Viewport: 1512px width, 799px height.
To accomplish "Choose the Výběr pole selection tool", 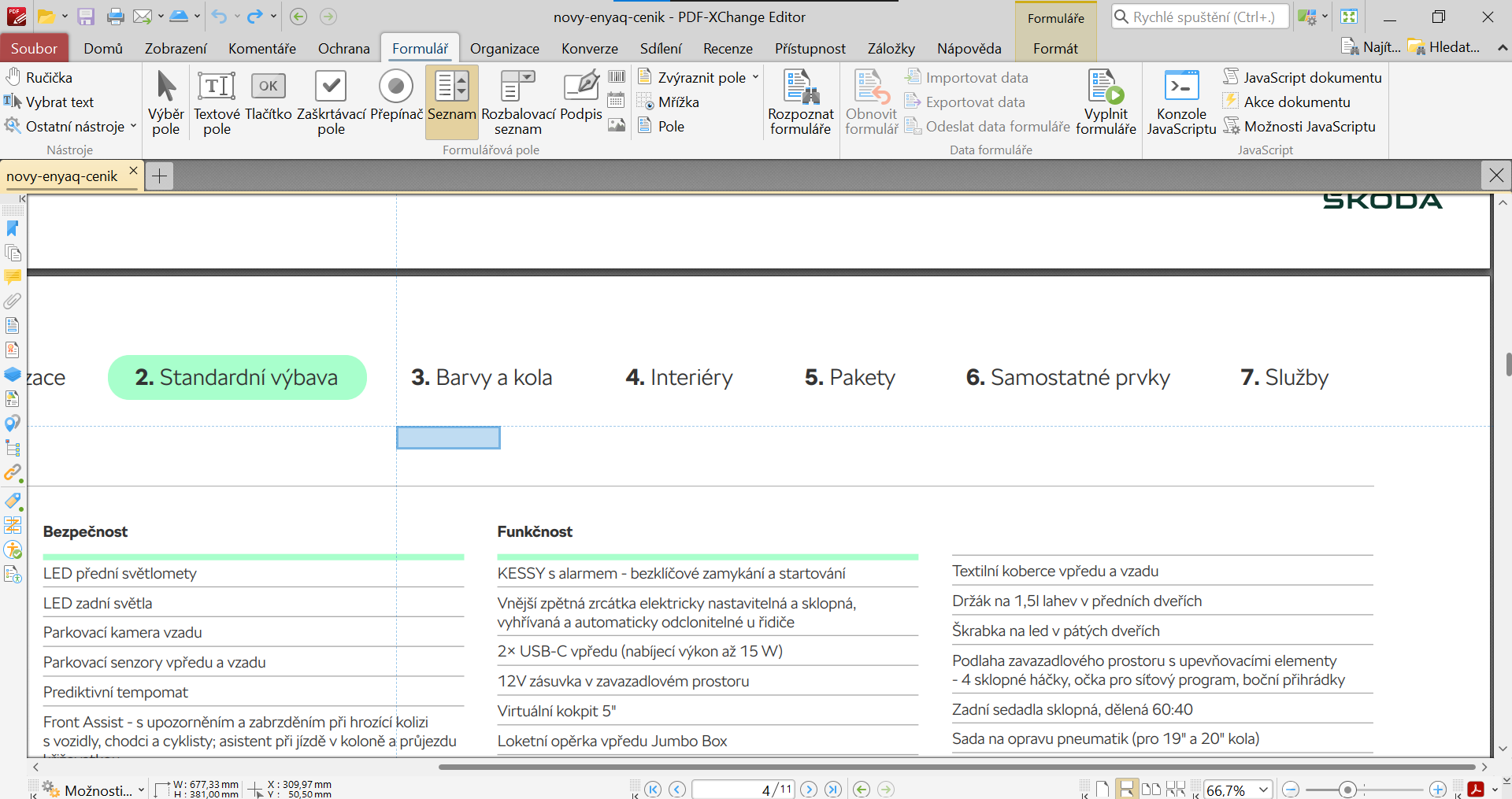I will [166, 102].
